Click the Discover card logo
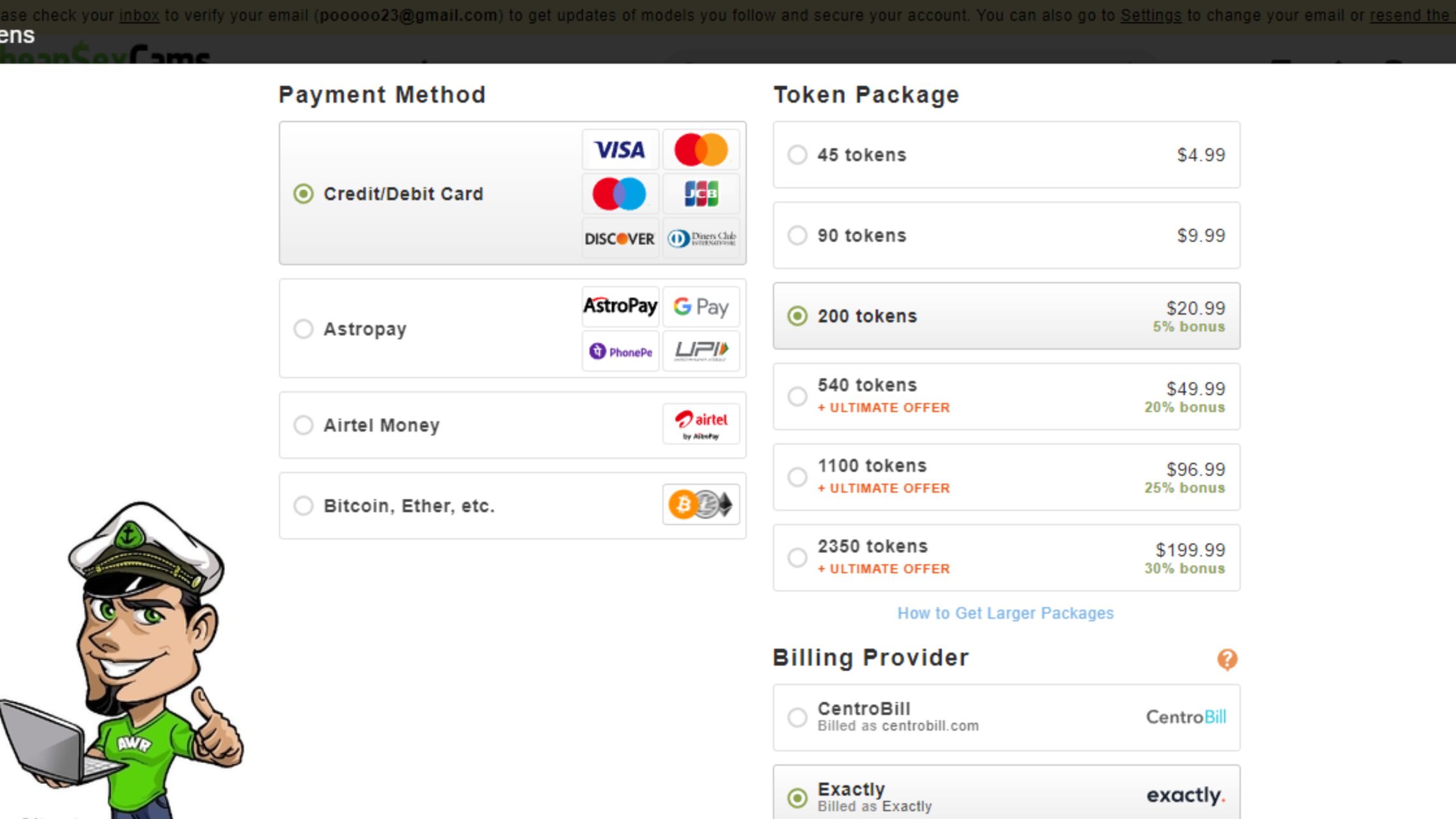 click(x=620, y=239)
